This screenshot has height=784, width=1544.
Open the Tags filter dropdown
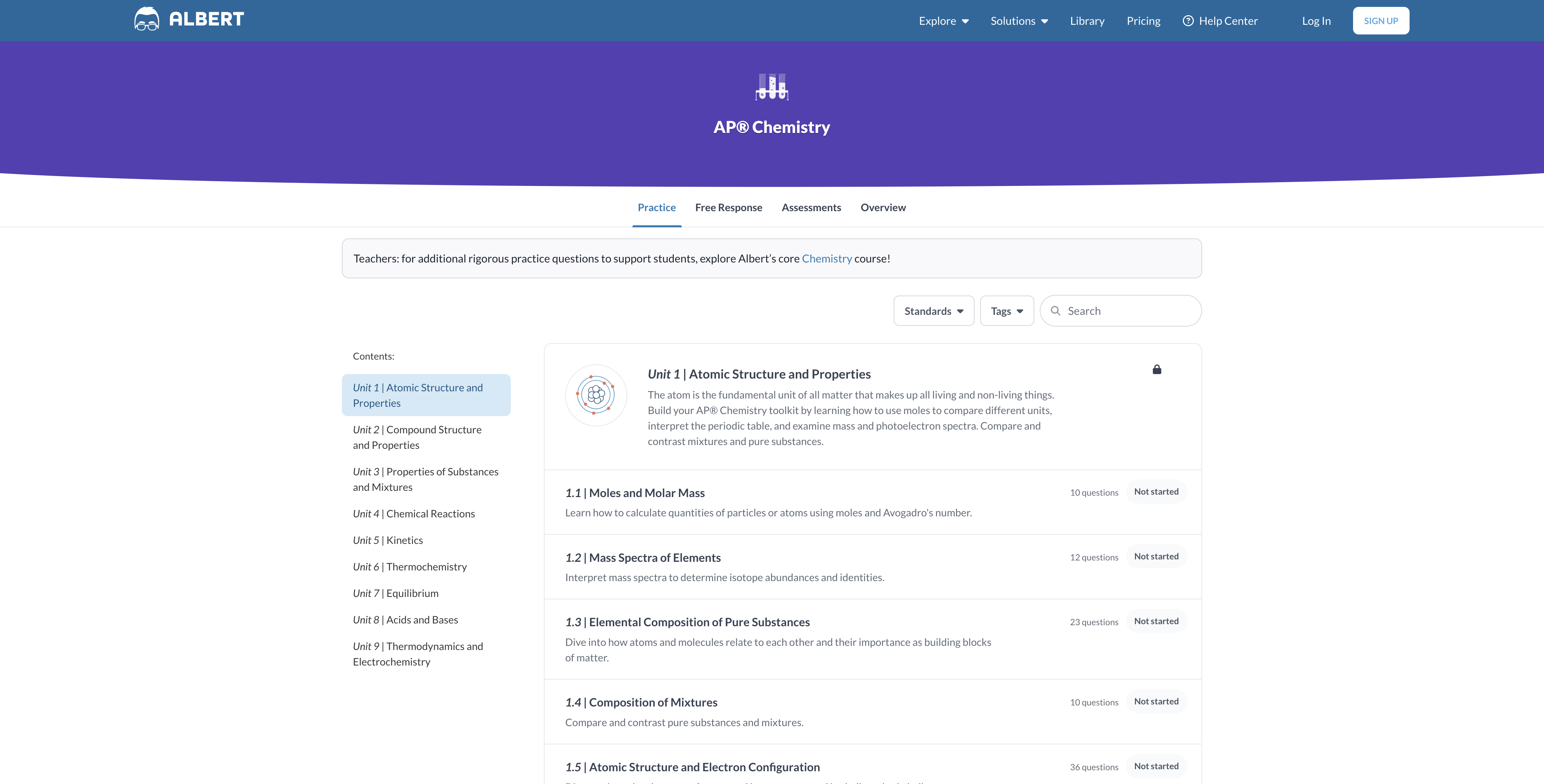(x=1006, y=311)
